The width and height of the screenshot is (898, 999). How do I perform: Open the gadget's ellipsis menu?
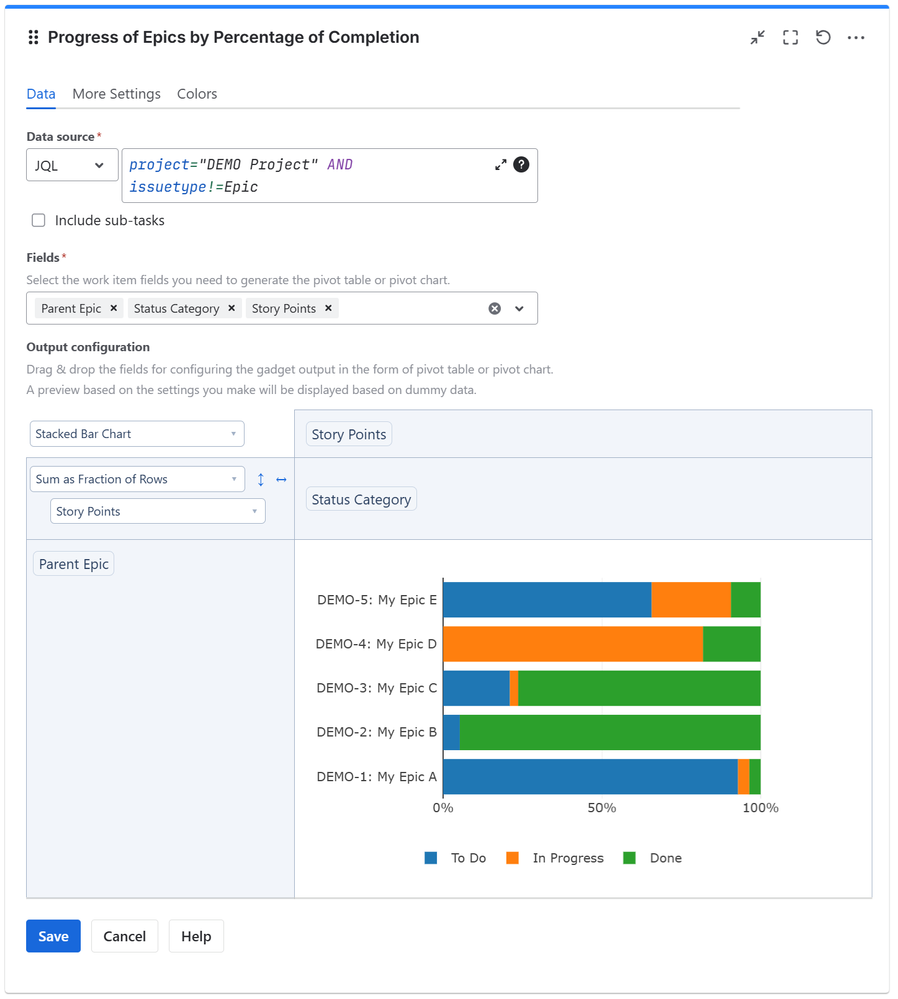[x=856, y=37]
